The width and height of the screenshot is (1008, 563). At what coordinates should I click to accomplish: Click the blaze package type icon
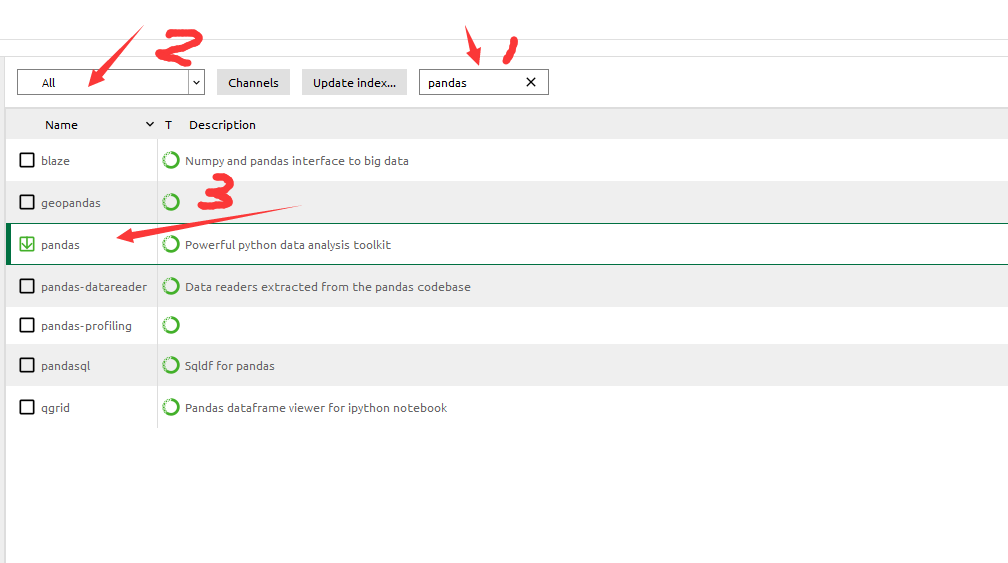pos(171,160)
